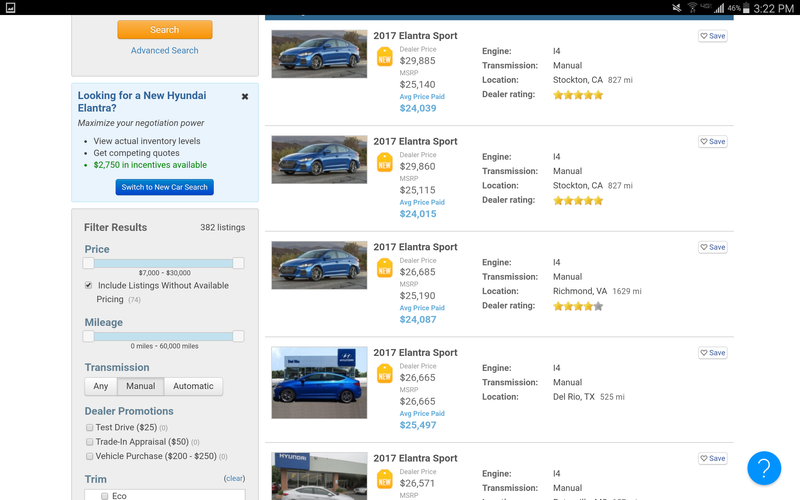Click Avg Price Paid link above $24,087
The height and width of the screenshot is (500, 800).
(422, 308)
